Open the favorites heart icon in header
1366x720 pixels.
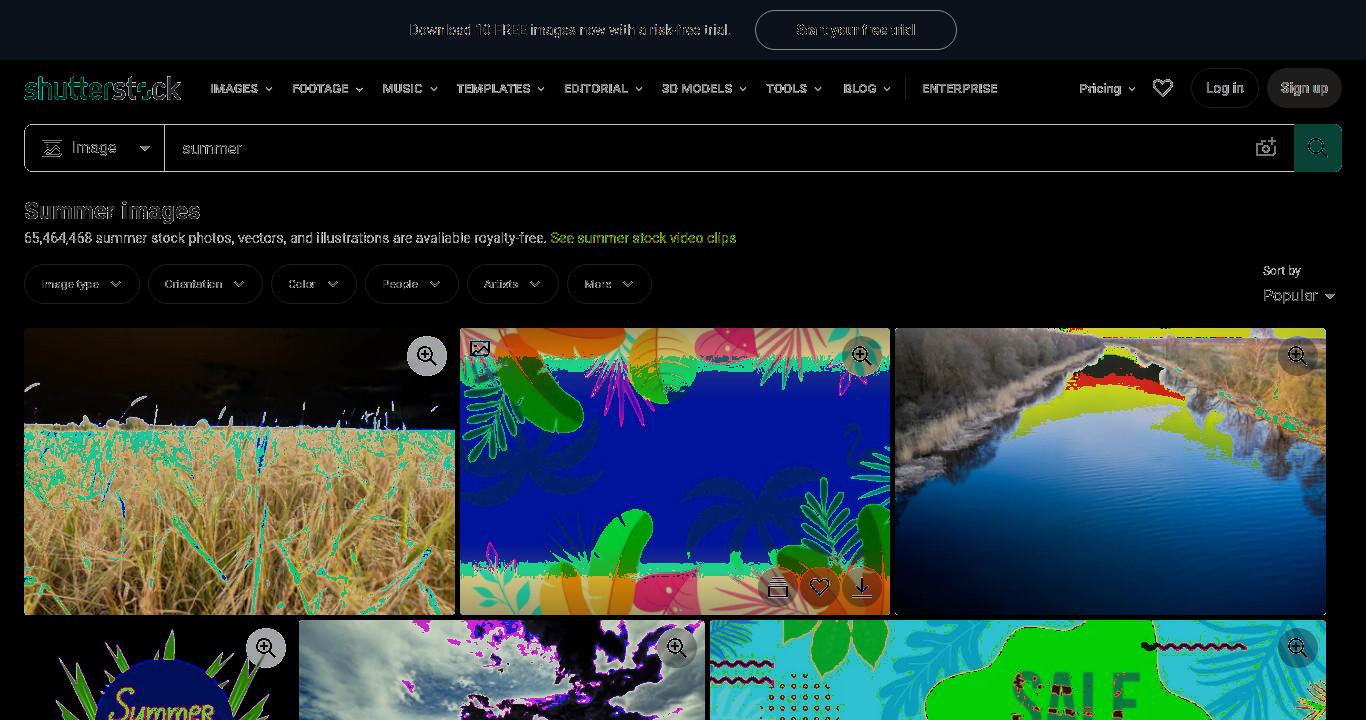(1162, 88)
